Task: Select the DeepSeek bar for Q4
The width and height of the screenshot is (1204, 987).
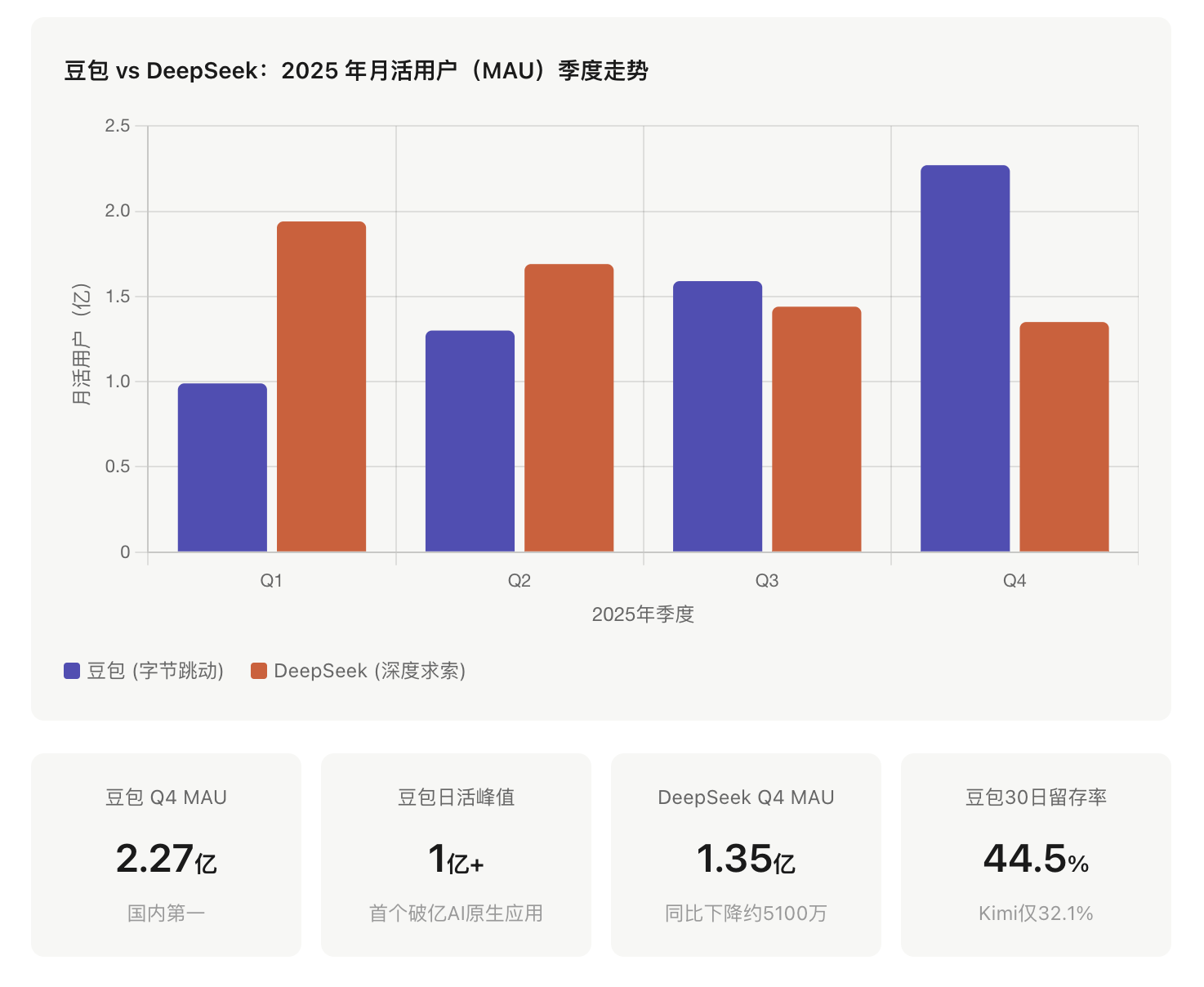Action: point(1064,437)
